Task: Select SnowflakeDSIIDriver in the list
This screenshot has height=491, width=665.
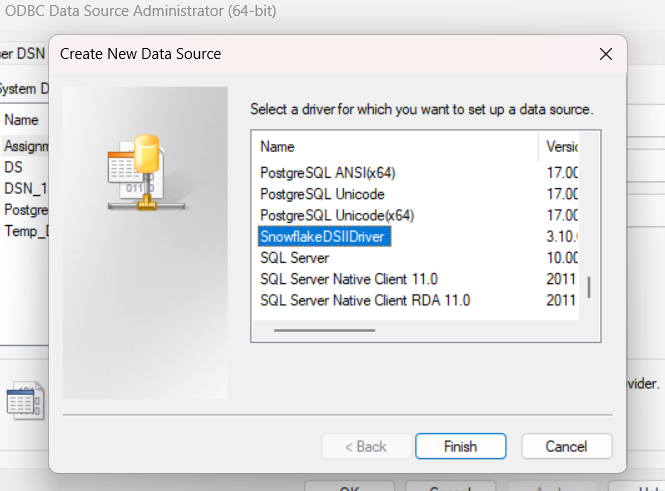Action: (324, 237)
